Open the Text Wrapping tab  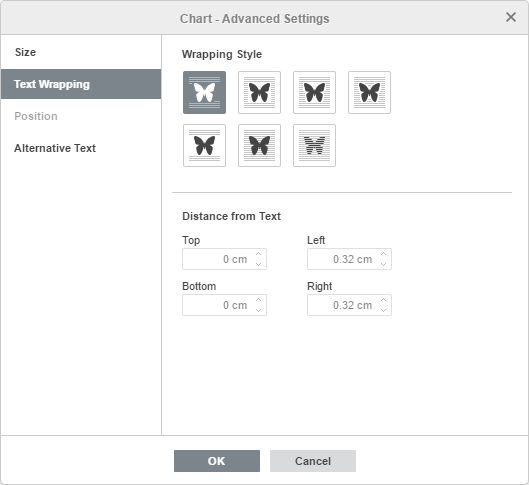point(81,84)
